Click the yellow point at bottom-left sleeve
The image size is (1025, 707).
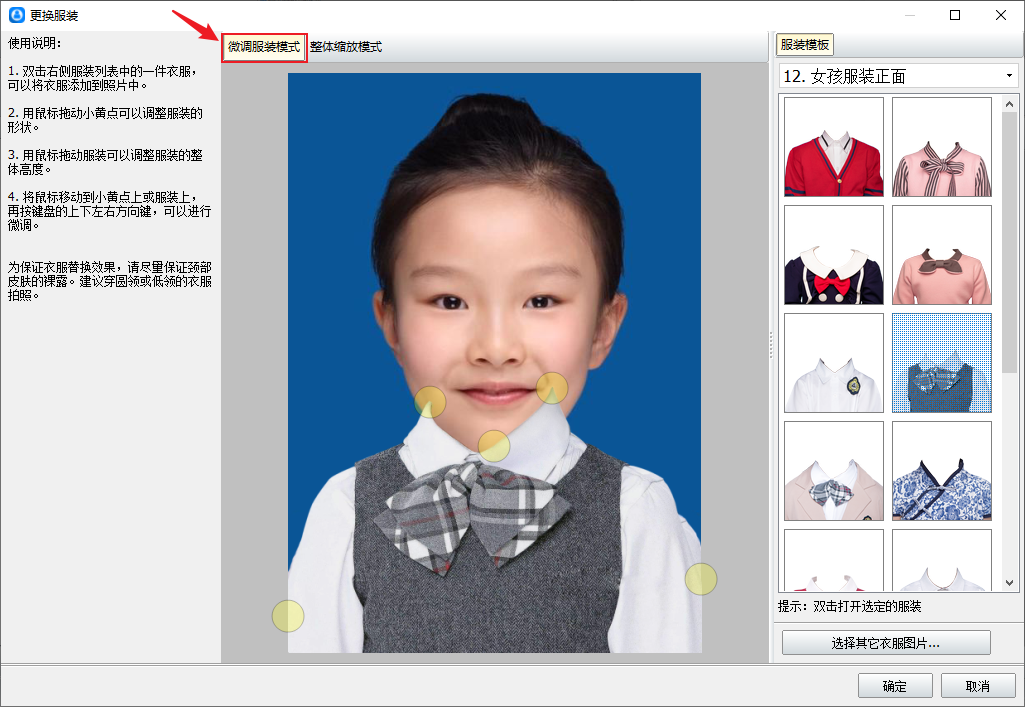point(288,616)
